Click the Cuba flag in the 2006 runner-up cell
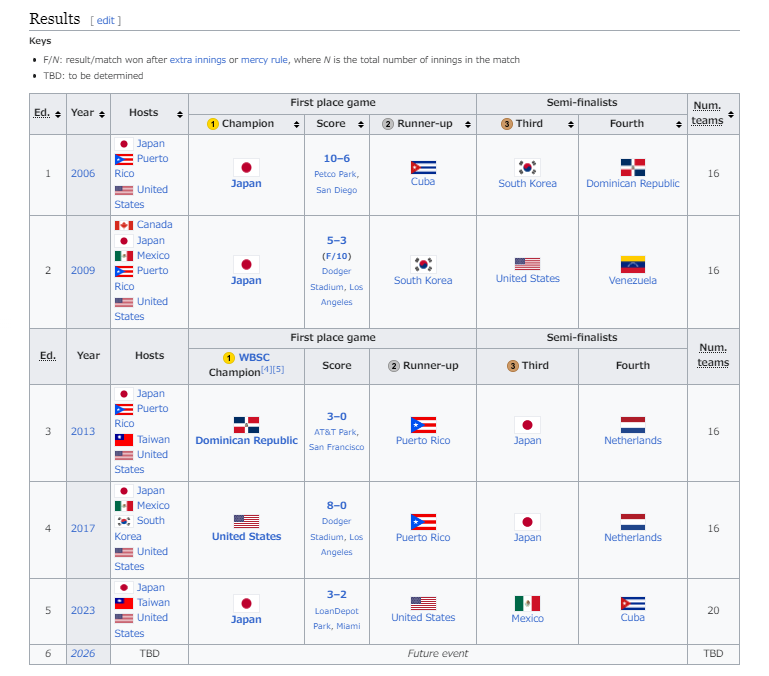This screenshot has width=769, height=676. pos(422,167)
